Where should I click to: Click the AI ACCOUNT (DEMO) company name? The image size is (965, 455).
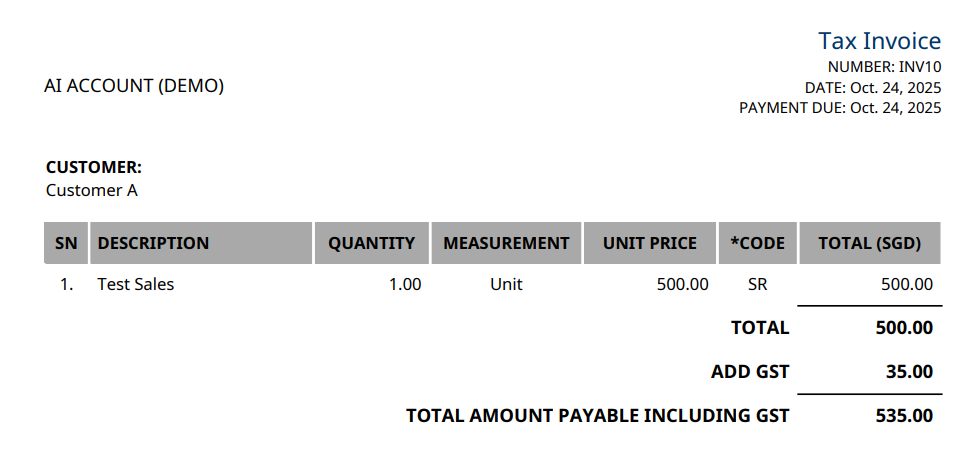134,86
